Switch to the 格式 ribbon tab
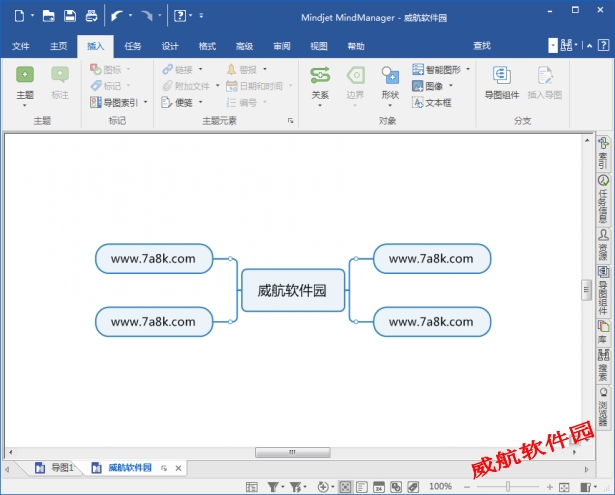615x495 pixels. tap(207, 46)
